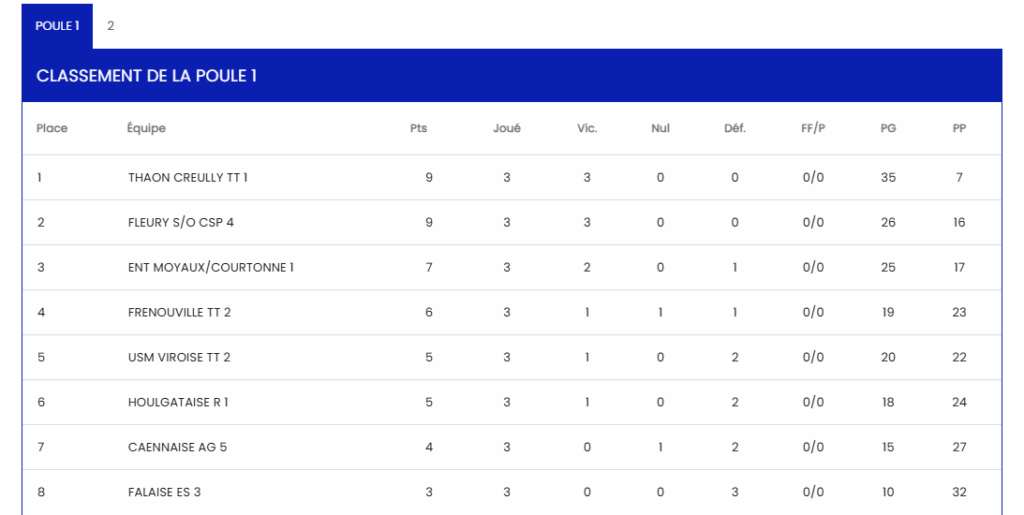Click the Équipe column header

coord(146,129)
